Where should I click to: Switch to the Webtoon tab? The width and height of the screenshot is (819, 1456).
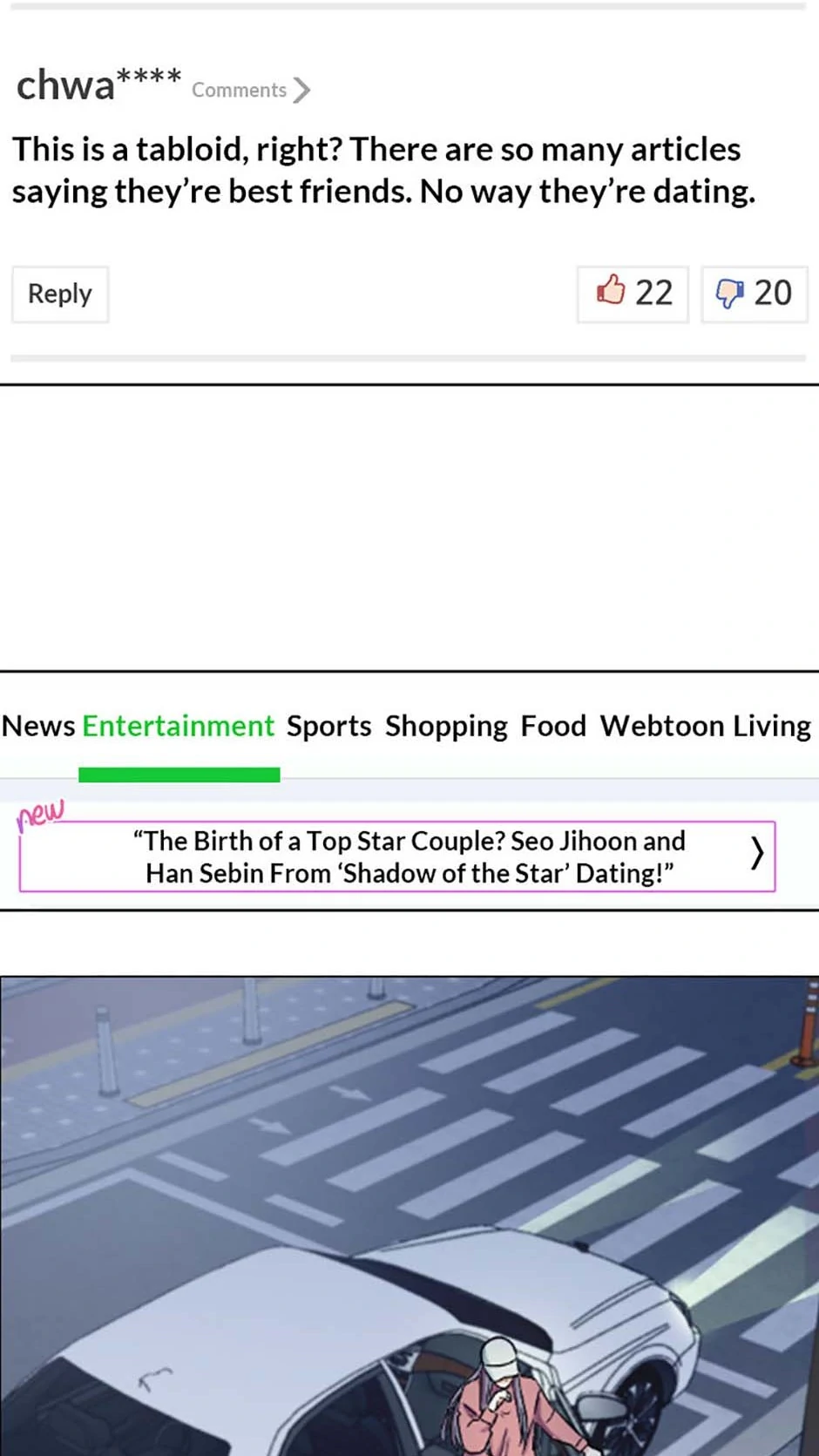tap(661, 726)
